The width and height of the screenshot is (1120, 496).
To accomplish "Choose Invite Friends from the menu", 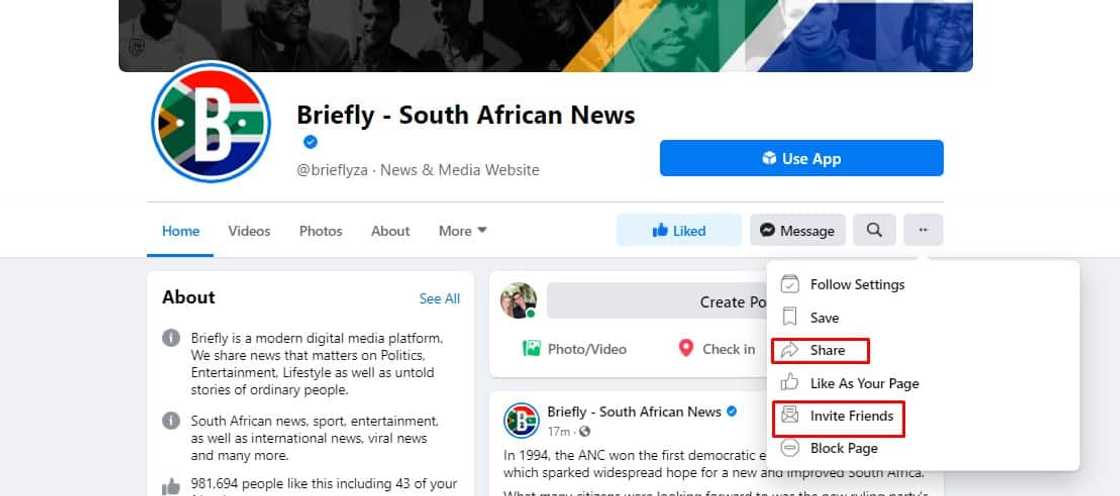I will click(851, 415).
